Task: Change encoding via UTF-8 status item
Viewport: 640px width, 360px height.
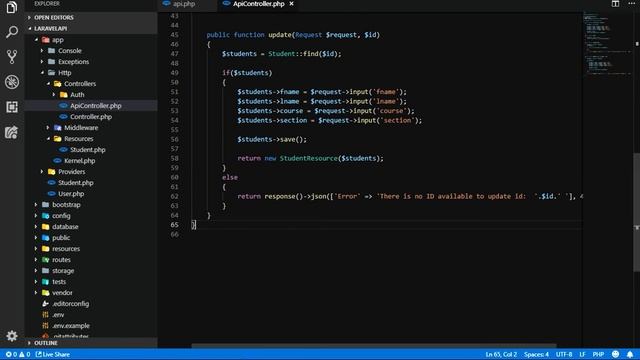Action: pyautogui.click(x=564, y=354)
